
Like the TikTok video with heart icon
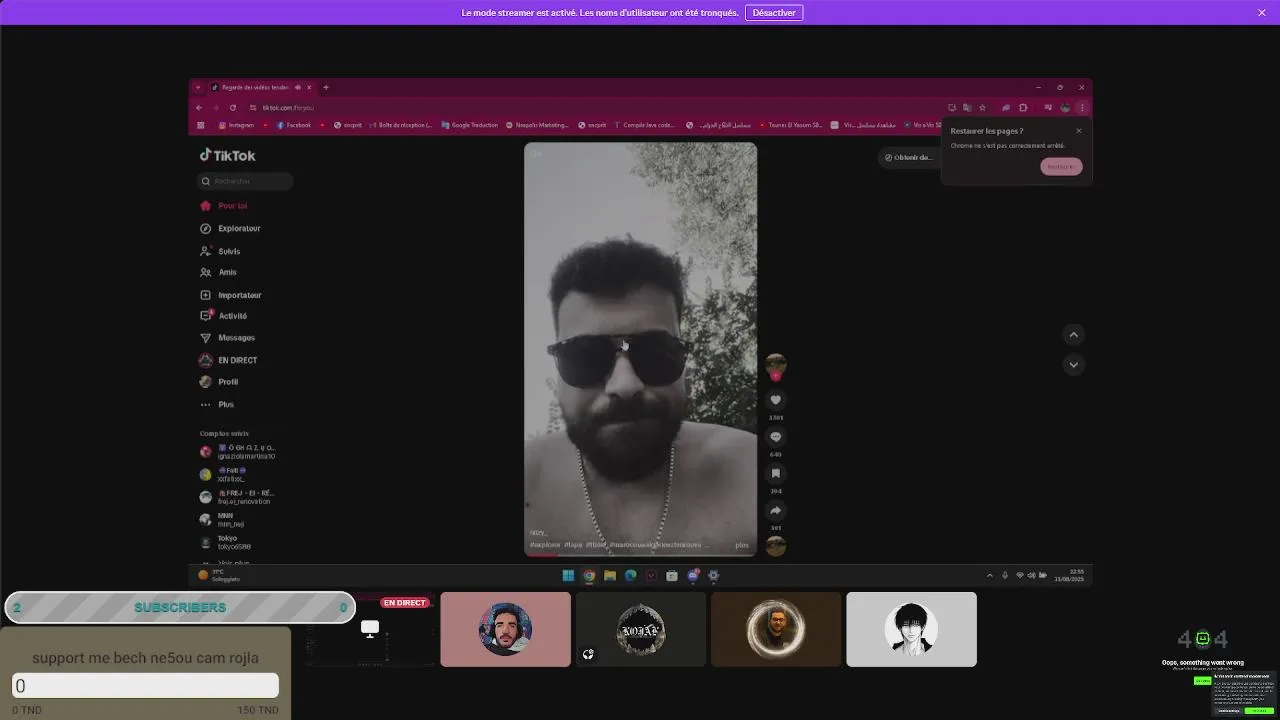point(775,400)
